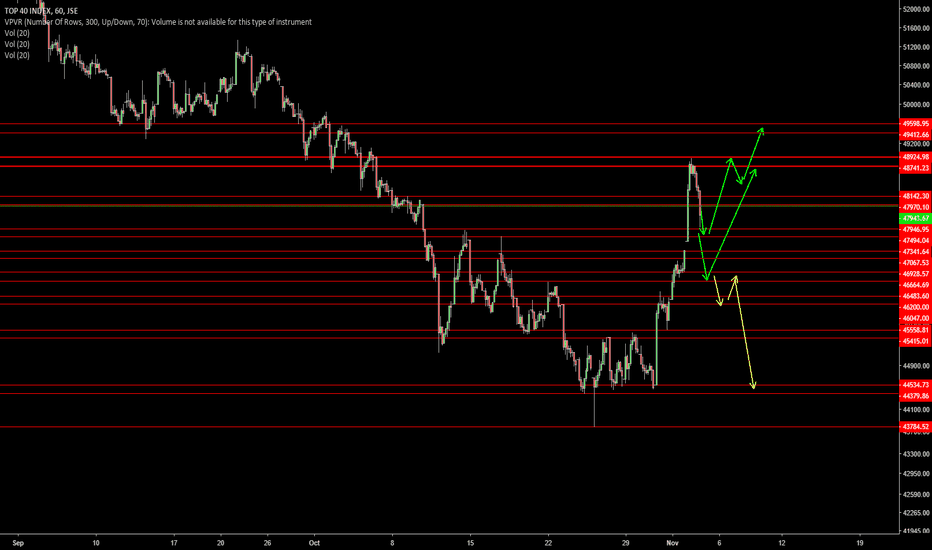Screen dimensions: 932x550
Task: Click the 49200.00 axis value
Action: pyautogui.click(x=917, y=144)
